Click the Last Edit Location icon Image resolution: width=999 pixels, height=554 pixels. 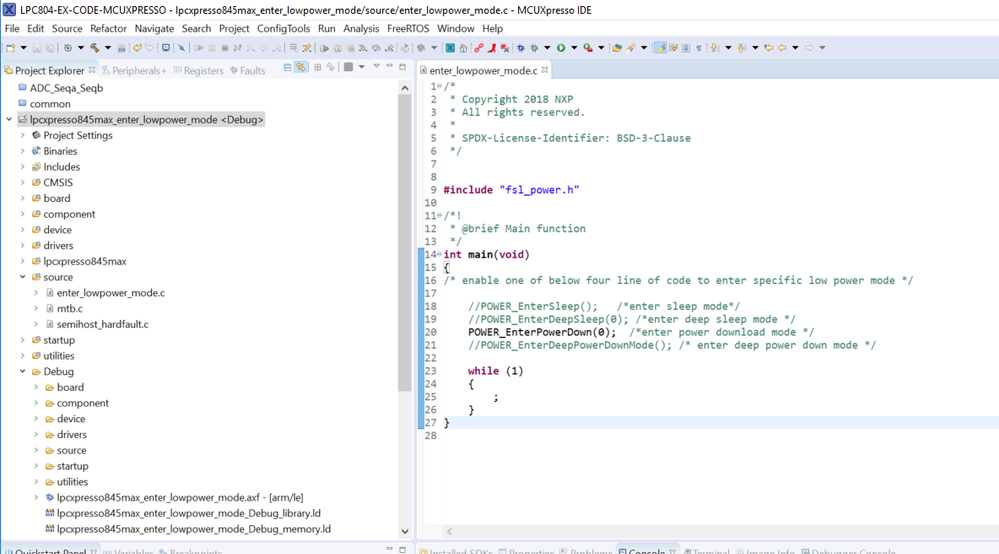tap(769, 48)
